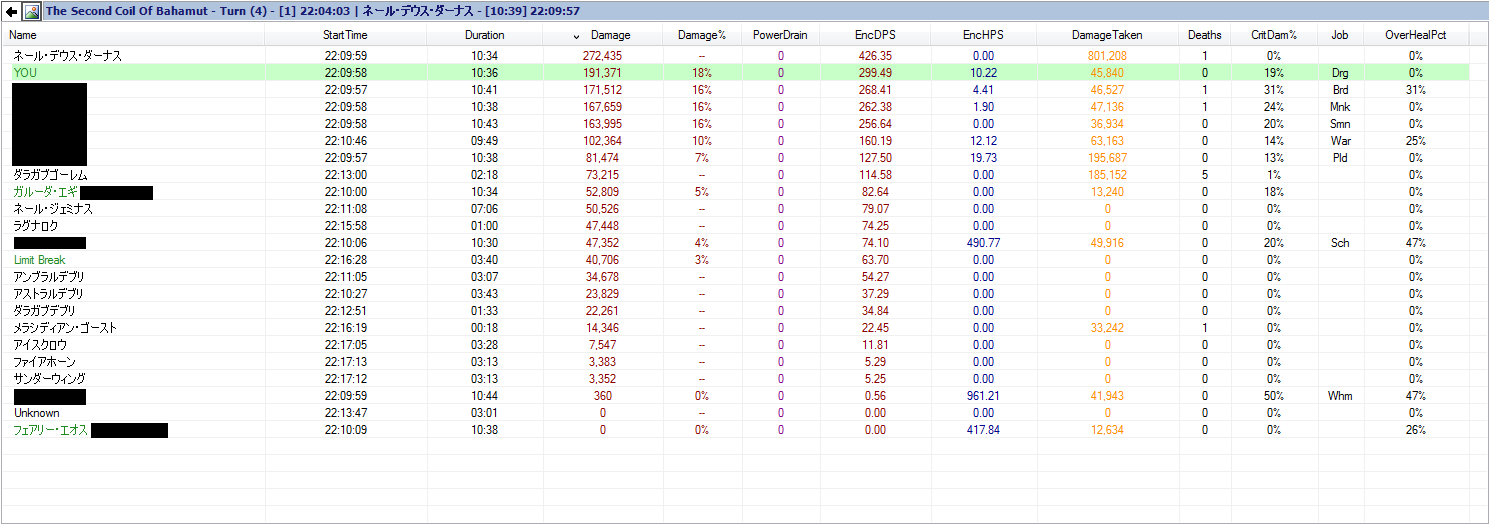Image resolution: width=1490 pixels, height=529 pixels.
Task: Sort by the Name column header
Action: (133, 35)
